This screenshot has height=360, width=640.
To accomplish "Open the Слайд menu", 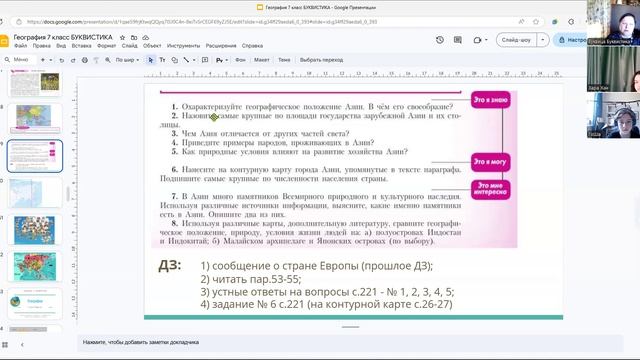I will coord(129,46).
